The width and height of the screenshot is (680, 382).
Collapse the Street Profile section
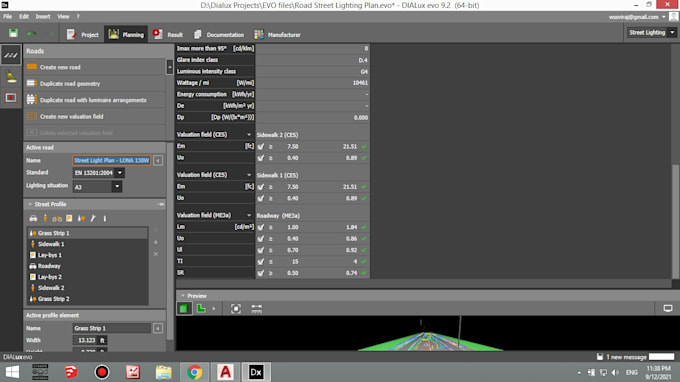click(x=30, y=204)
